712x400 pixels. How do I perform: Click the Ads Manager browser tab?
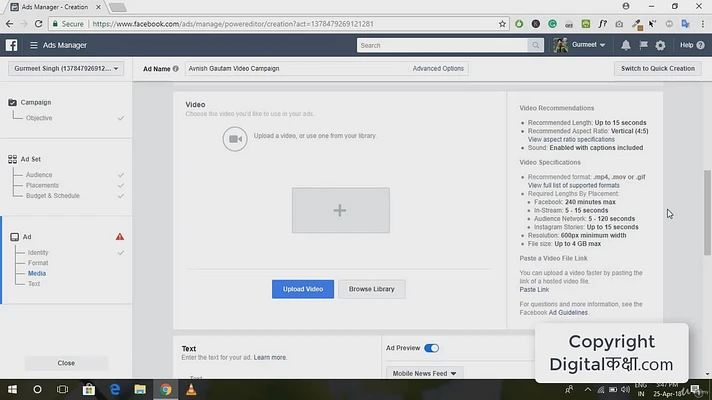pos(54,7)
